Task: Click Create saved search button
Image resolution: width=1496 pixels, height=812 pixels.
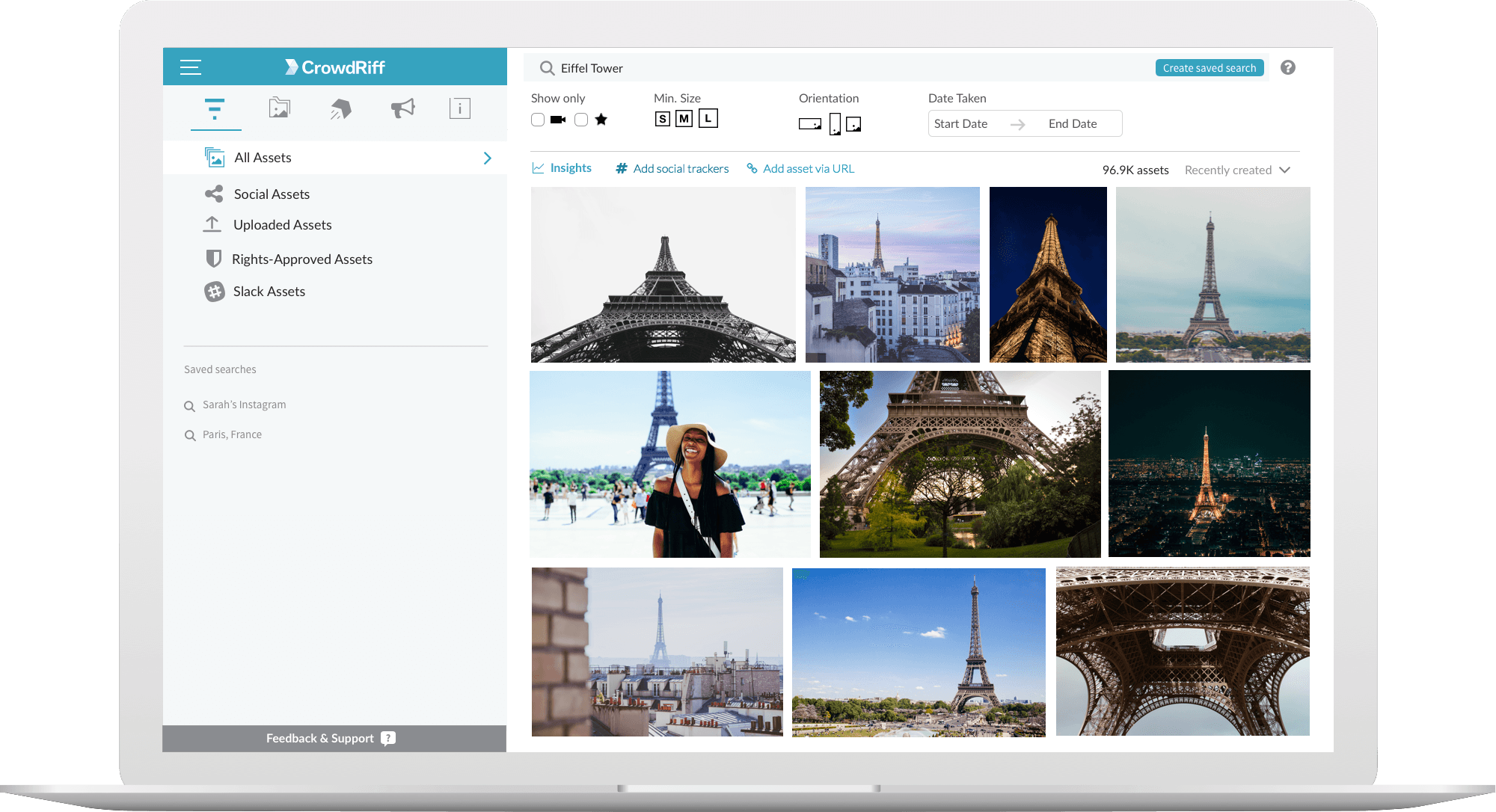Action: [x=1210, y=68]
